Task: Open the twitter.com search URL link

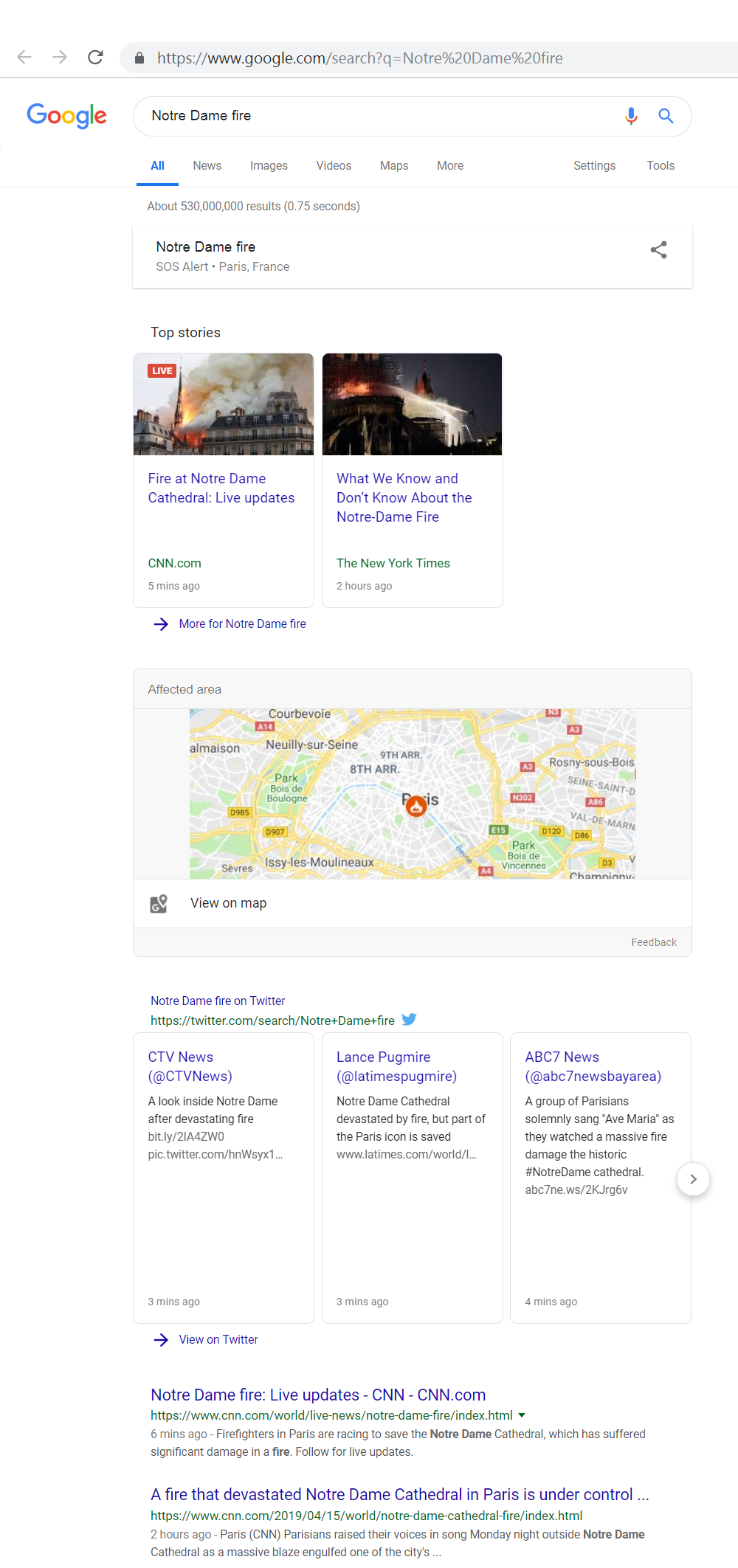Action: (x=272, y=1020)
